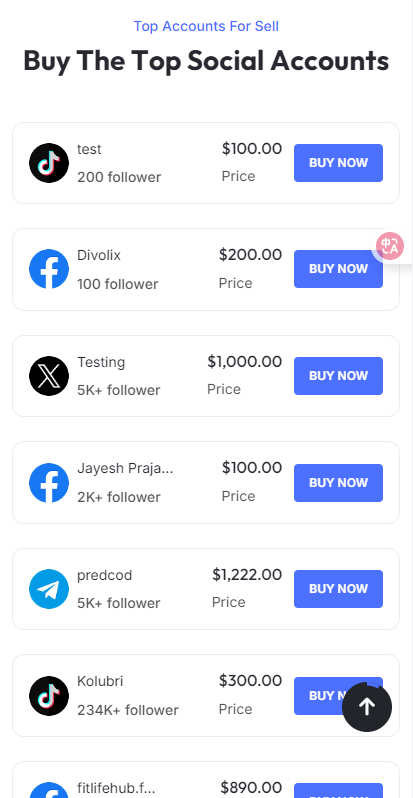
Task: Buy the Testing X account
Action: click(338, 376)
